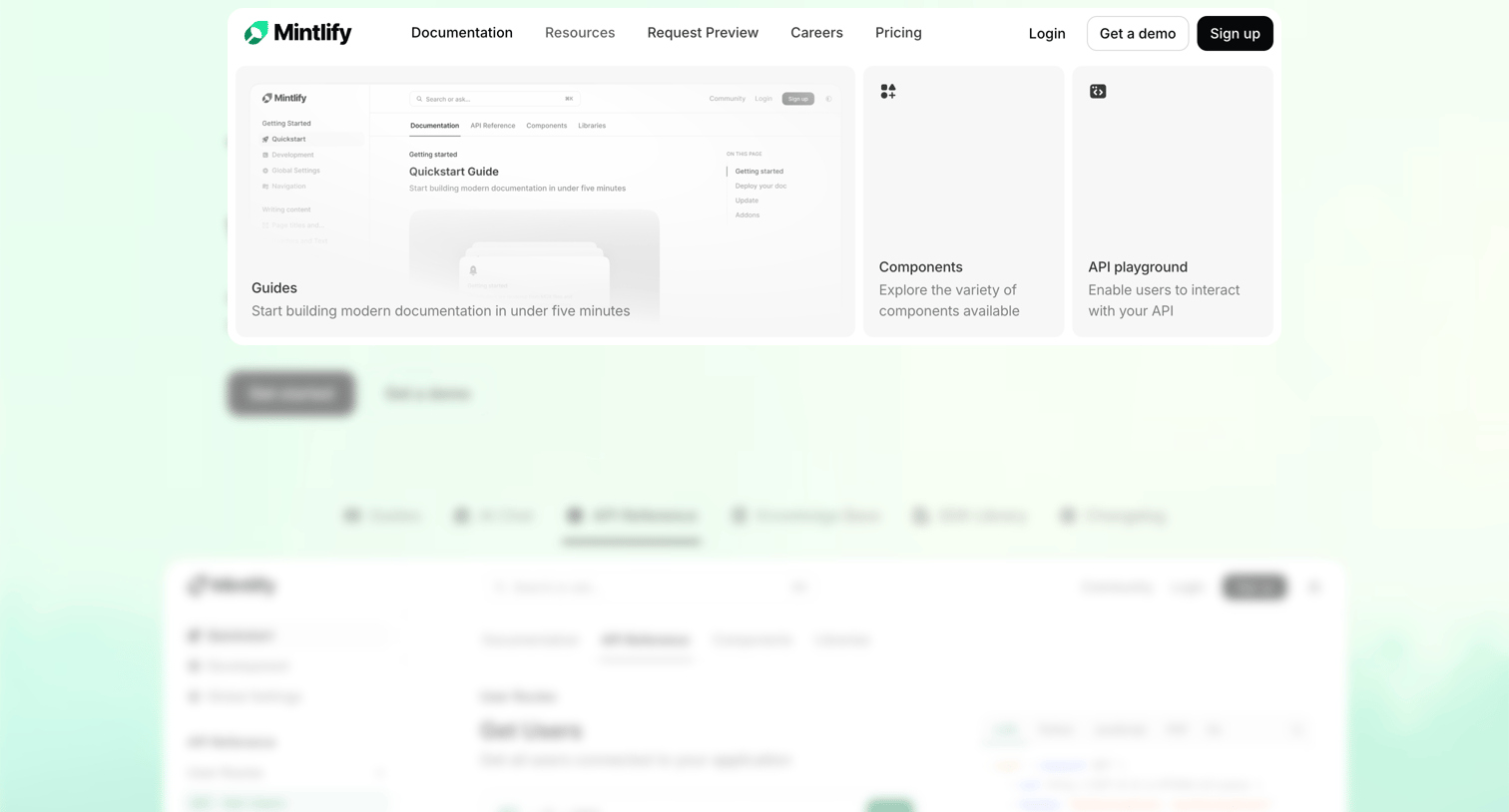
Task: Open the Pricing page
Action: pyautogui.click(x=898, y=33)
